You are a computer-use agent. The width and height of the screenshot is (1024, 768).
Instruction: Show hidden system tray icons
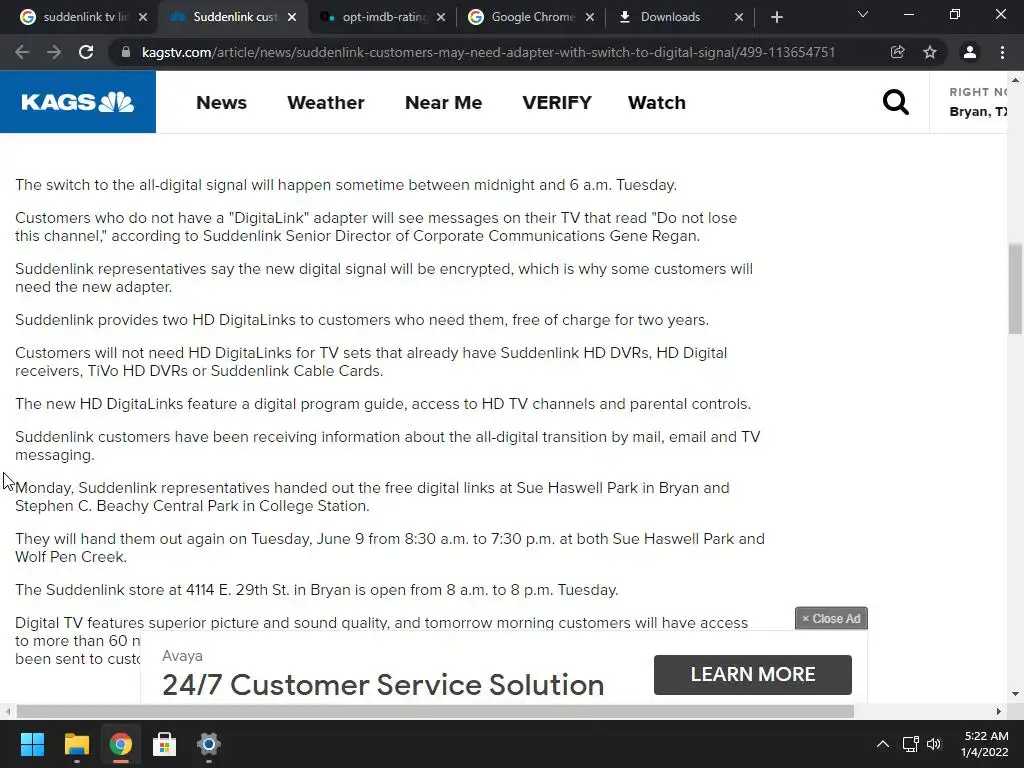point(882,744)
